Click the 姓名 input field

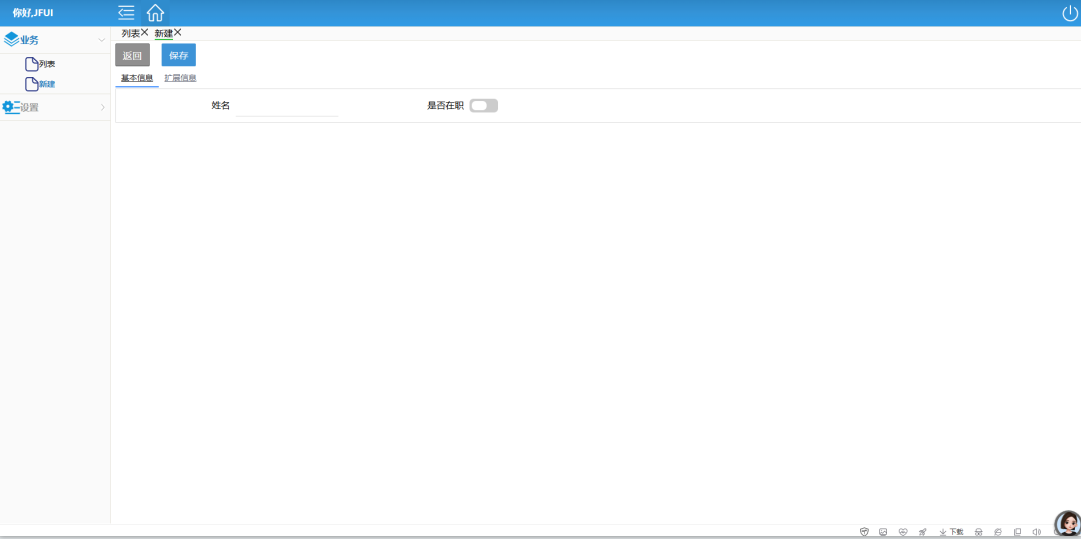[287, 106]
